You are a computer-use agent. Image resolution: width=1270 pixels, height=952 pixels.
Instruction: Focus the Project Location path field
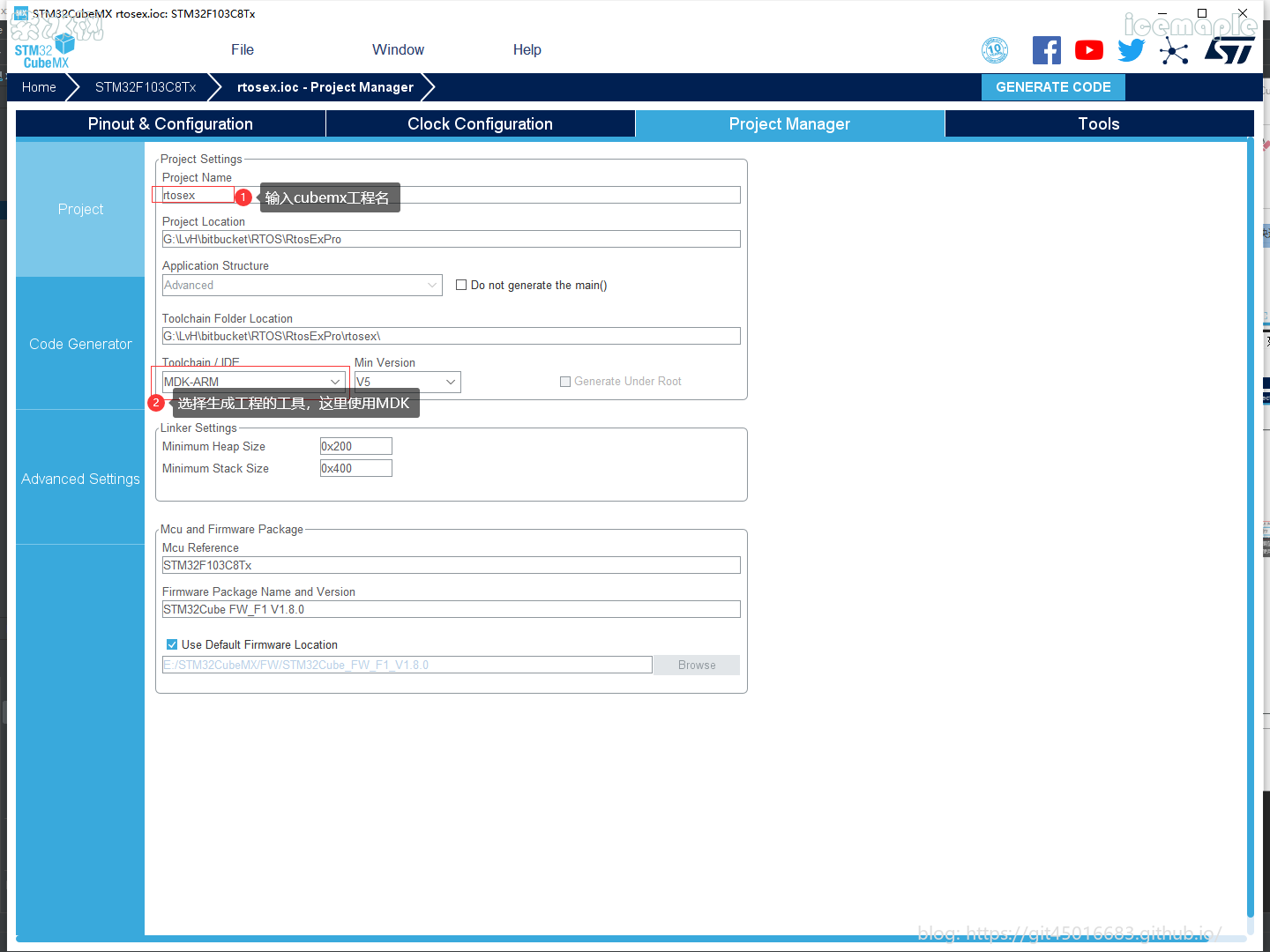[x=452, y=239]
